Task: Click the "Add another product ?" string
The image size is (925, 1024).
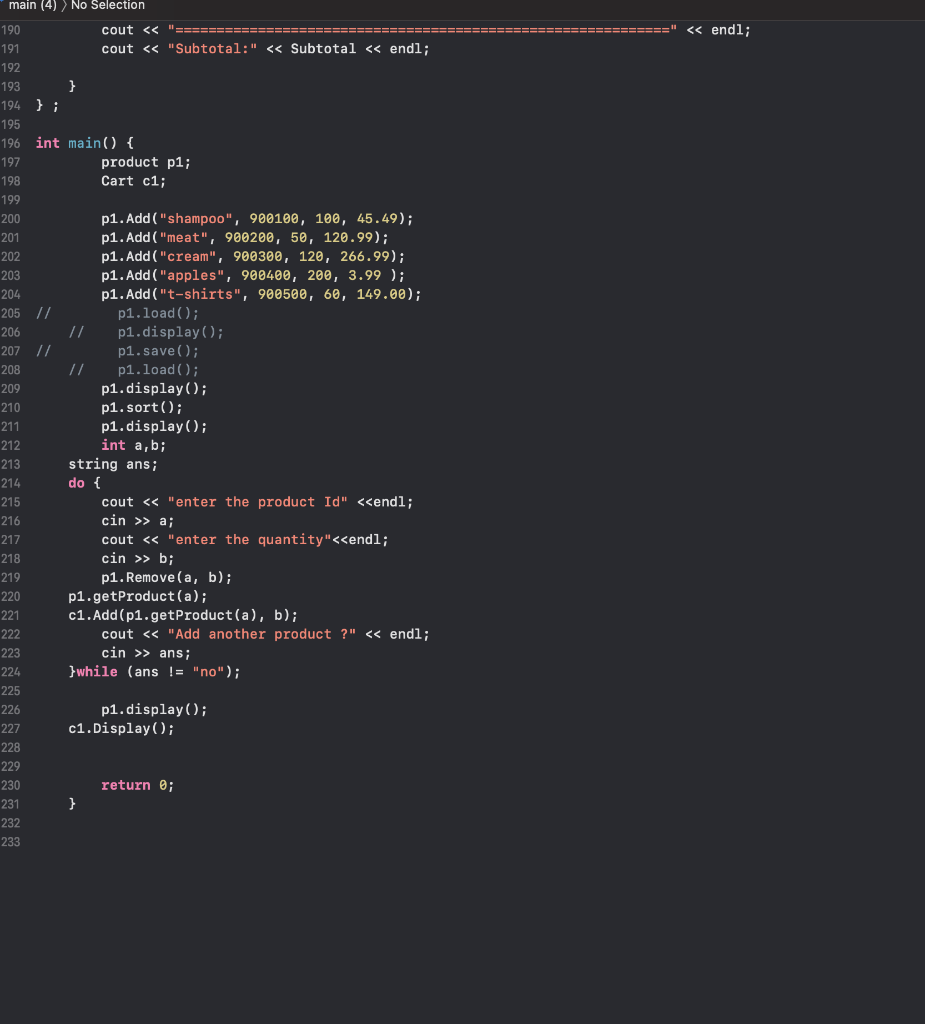Action: click(261, 634)
